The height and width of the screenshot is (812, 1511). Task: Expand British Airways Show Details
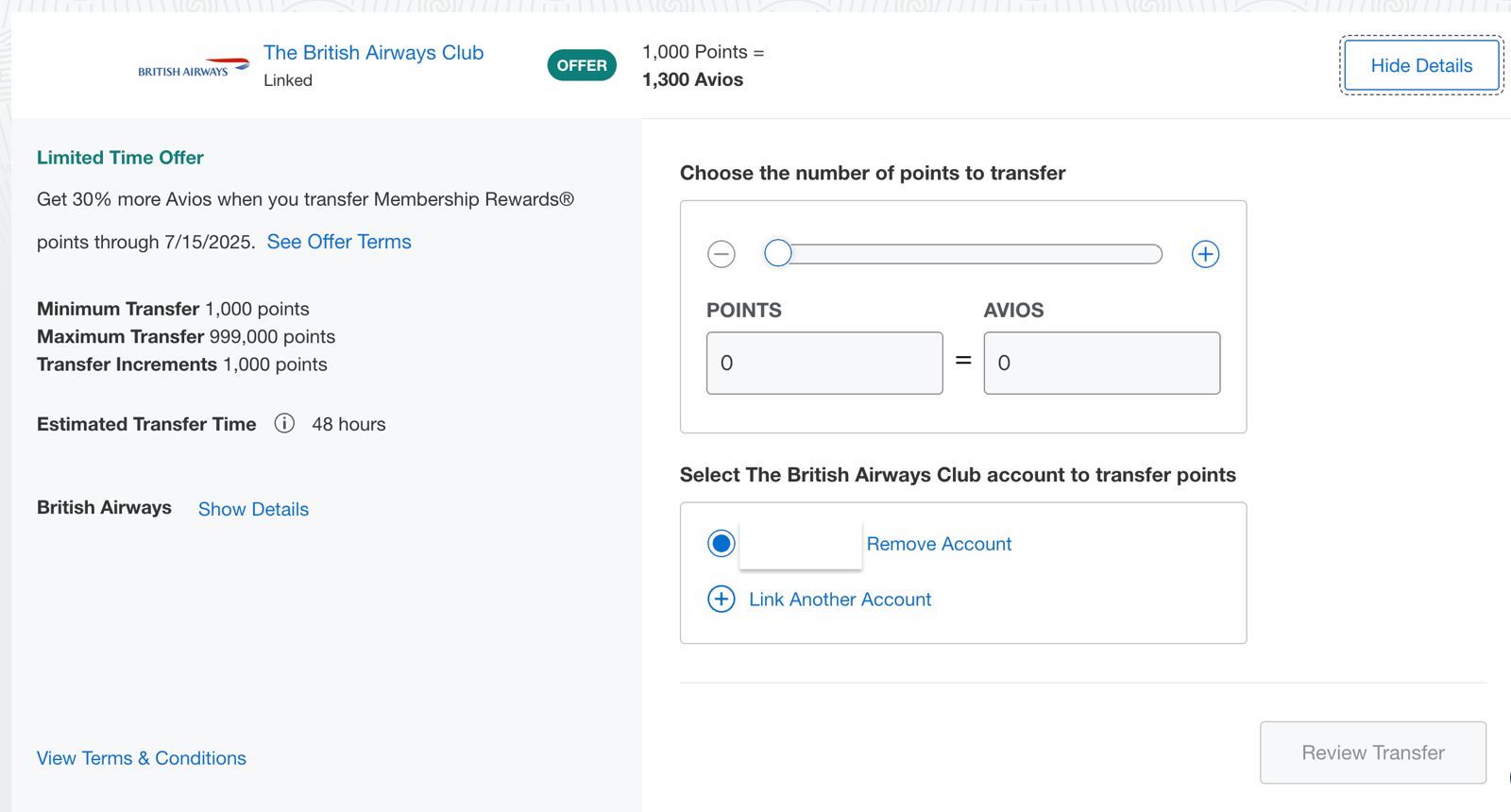(253, 509)
